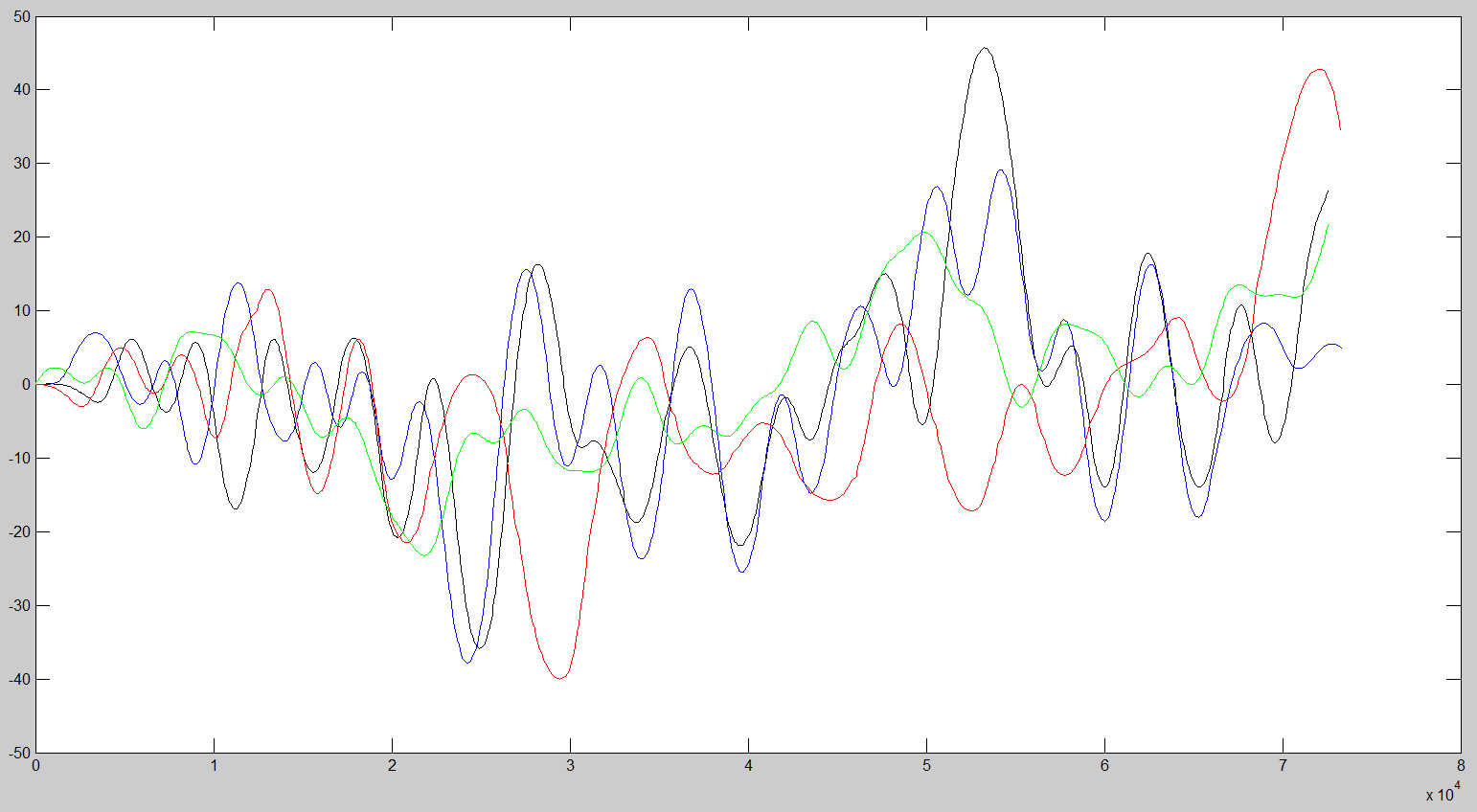Select the red curve's deepest trough near -40
Image resolution: width=1477 pixels, height=812 pixels.
pyautogui.click(x=559, y=678)
